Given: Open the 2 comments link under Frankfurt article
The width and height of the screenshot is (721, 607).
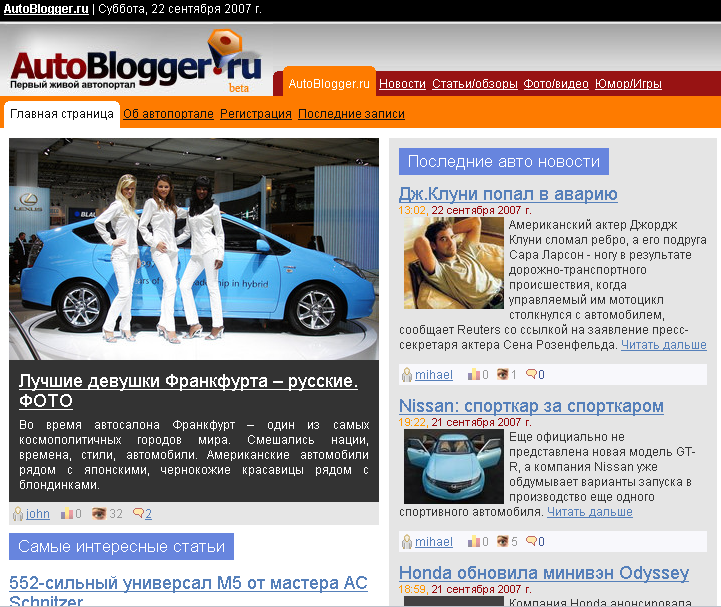Looking at the screenshot, I should (x=149, y=514).
